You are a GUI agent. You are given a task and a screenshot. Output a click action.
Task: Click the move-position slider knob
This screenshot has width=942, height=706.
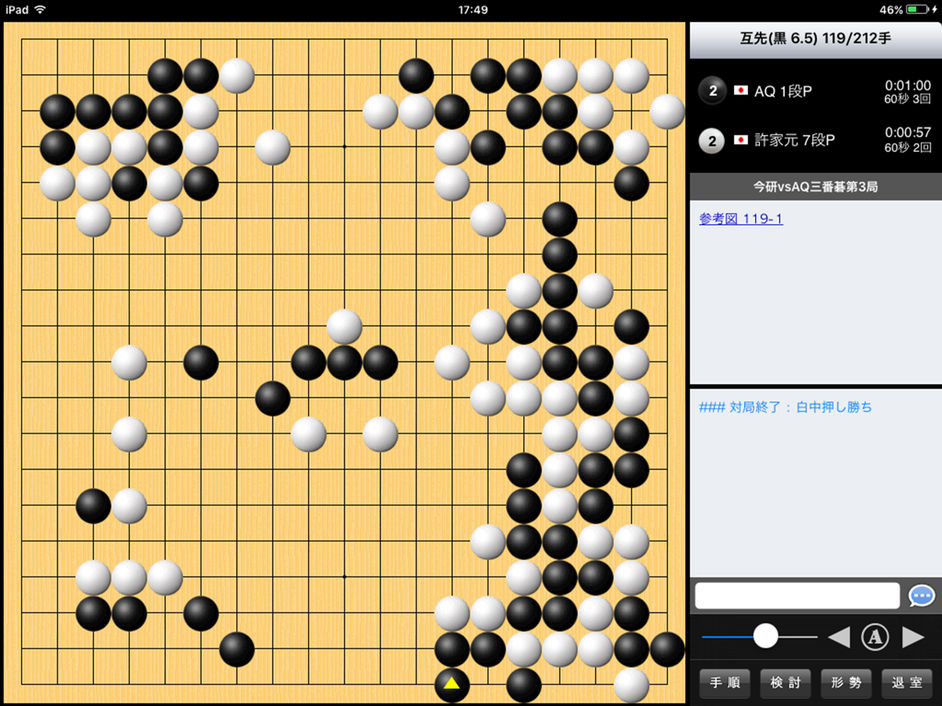coord(765,636)
